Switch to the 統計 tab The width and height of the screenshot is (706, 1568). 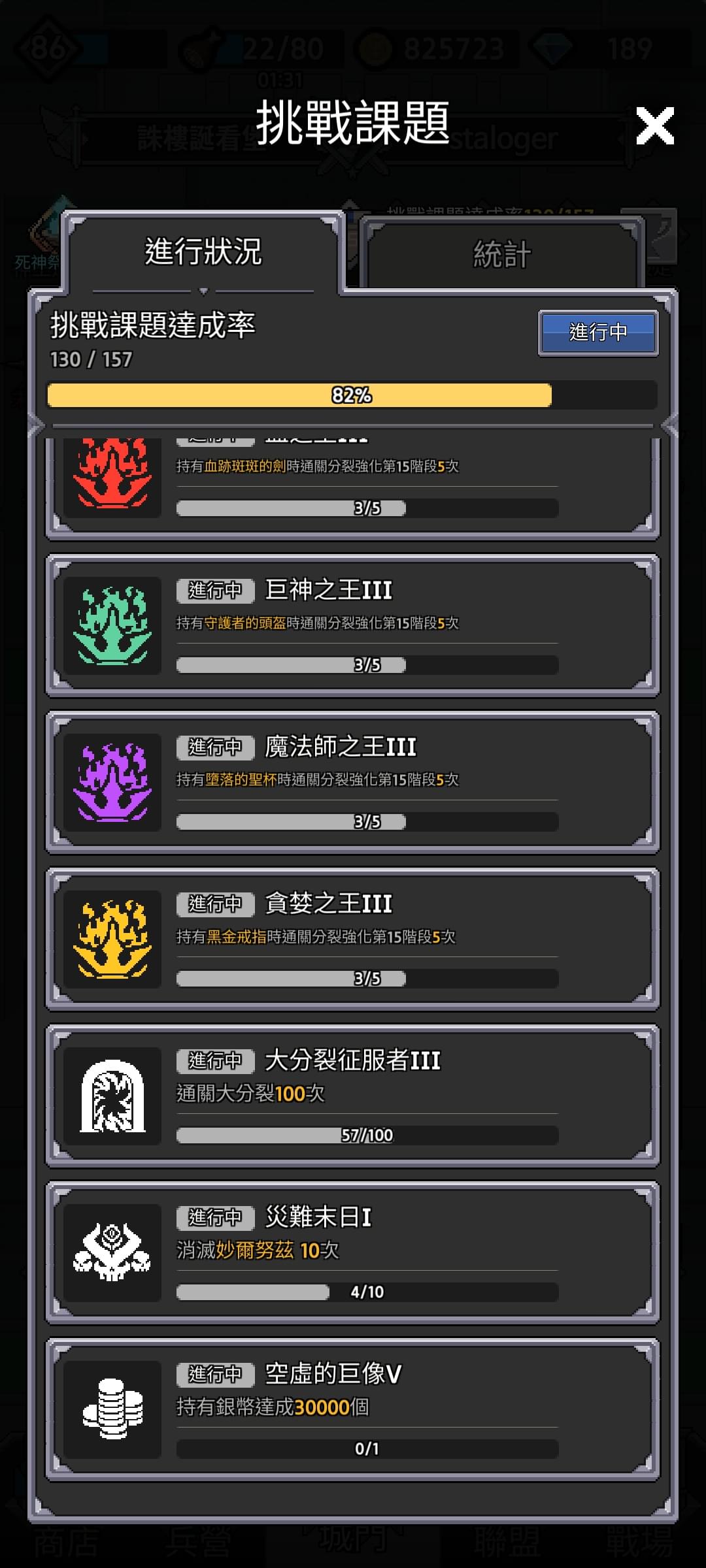(x=502, y=254)
